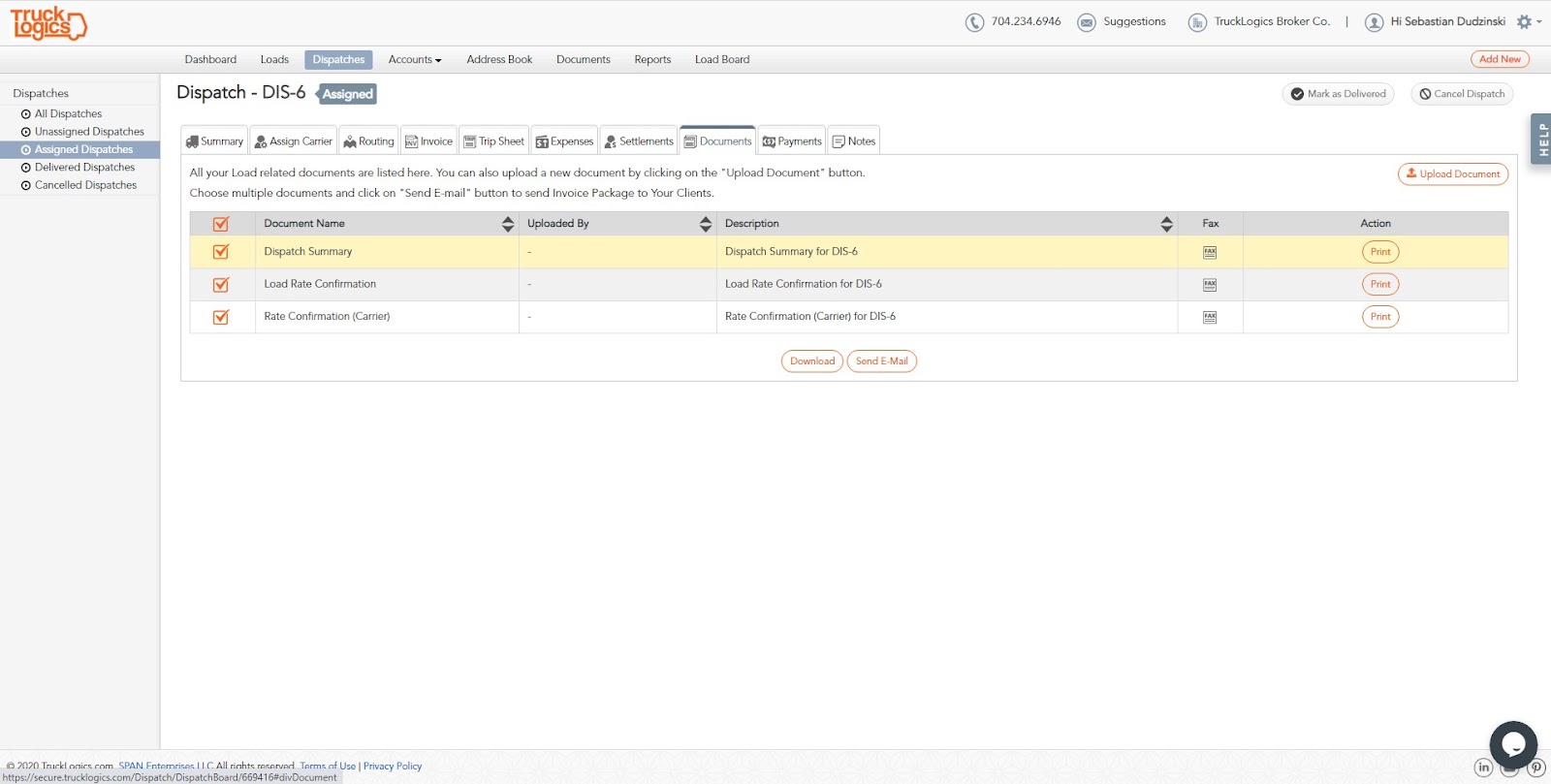Open the Terms of Use link

(328, 767)
